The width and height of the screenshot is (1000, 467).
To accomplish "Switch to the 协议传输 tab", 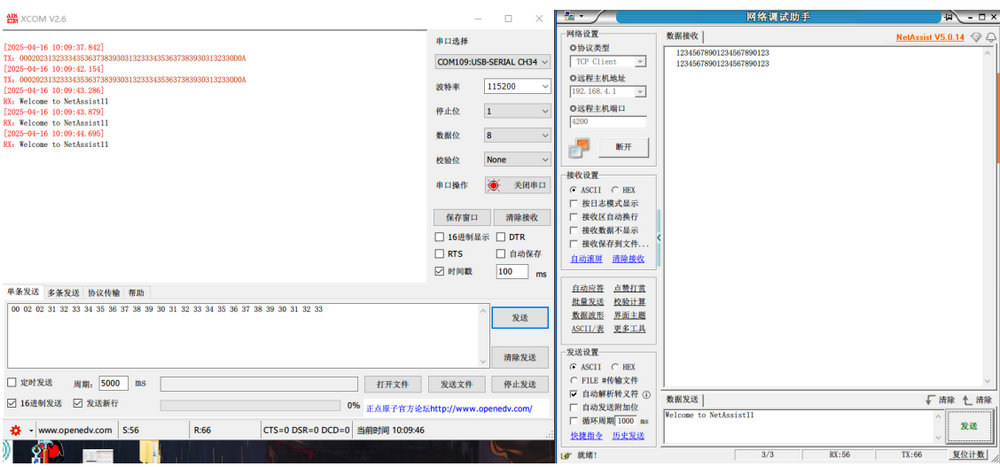I will pos(103,293).
